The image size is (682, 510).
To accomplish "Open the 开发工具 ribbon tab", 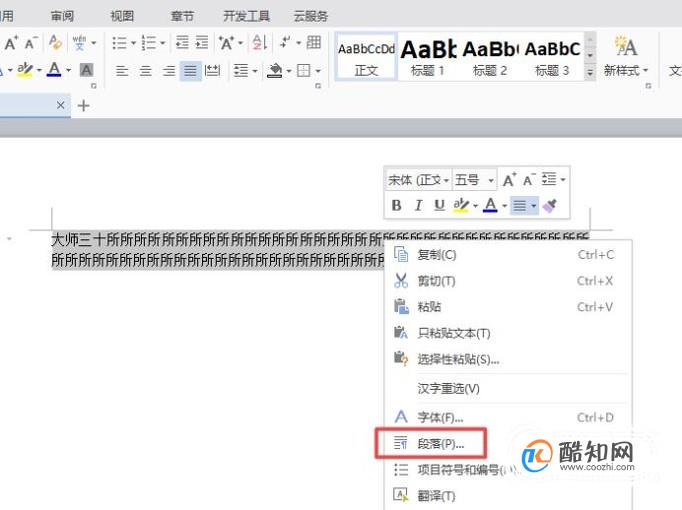I will point(246,17).
